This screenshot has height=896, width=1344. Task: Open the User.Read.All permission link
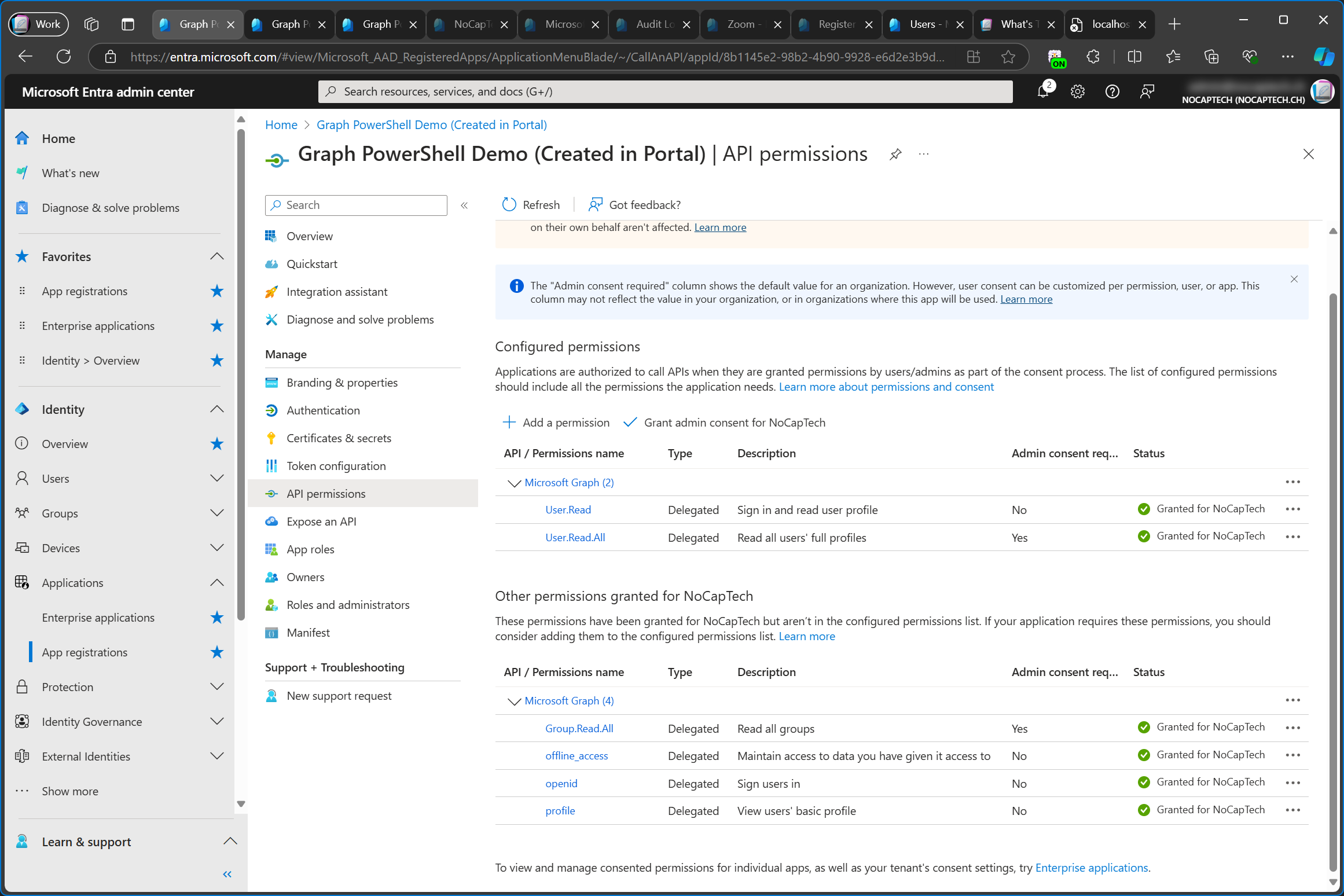click(575, 538)
